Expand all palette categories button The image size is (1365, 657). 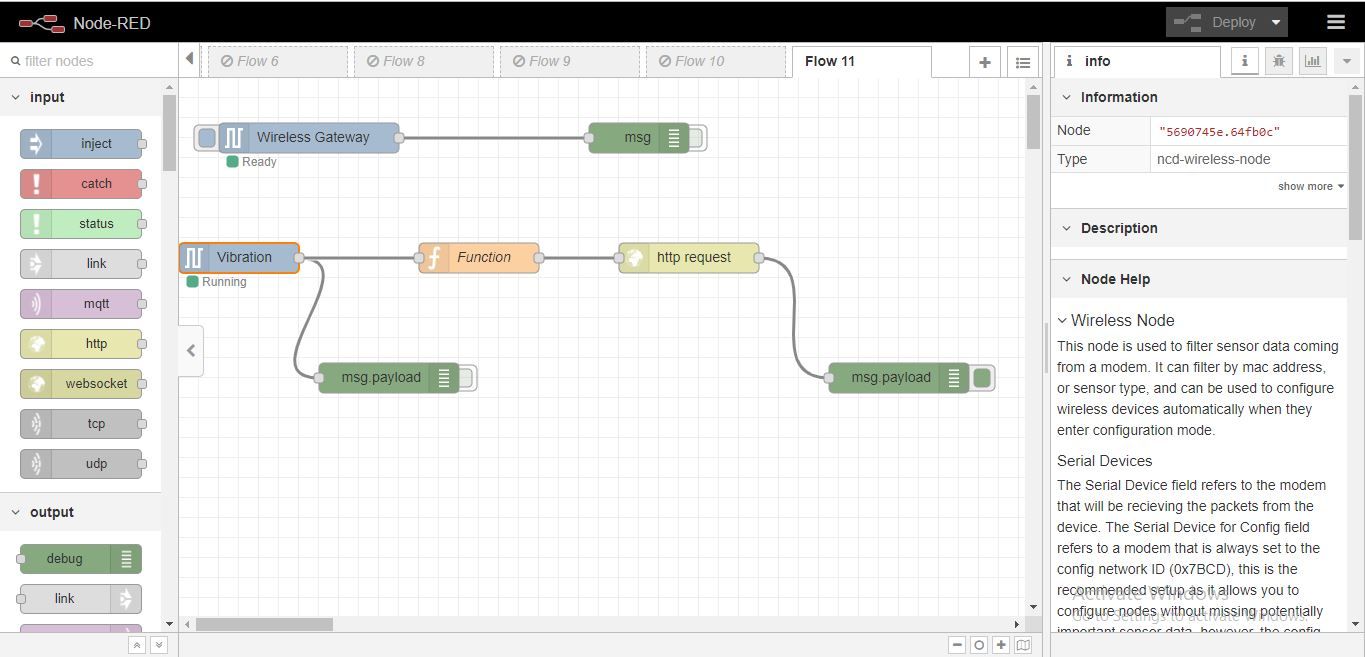click(x=158, y=645)
